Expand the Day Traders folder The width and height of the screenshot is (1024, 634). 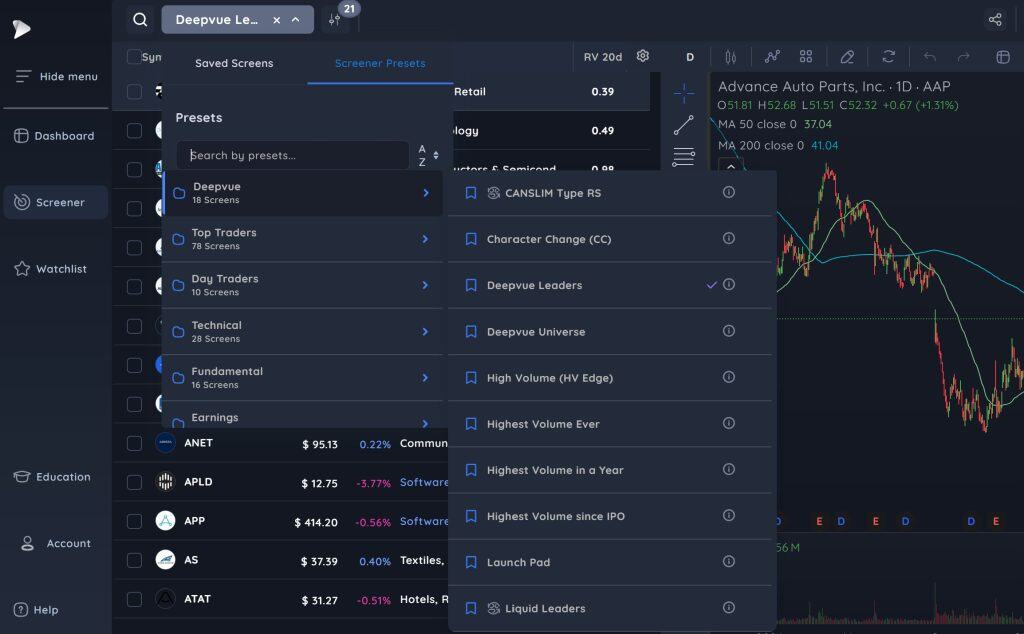(302, 285)
